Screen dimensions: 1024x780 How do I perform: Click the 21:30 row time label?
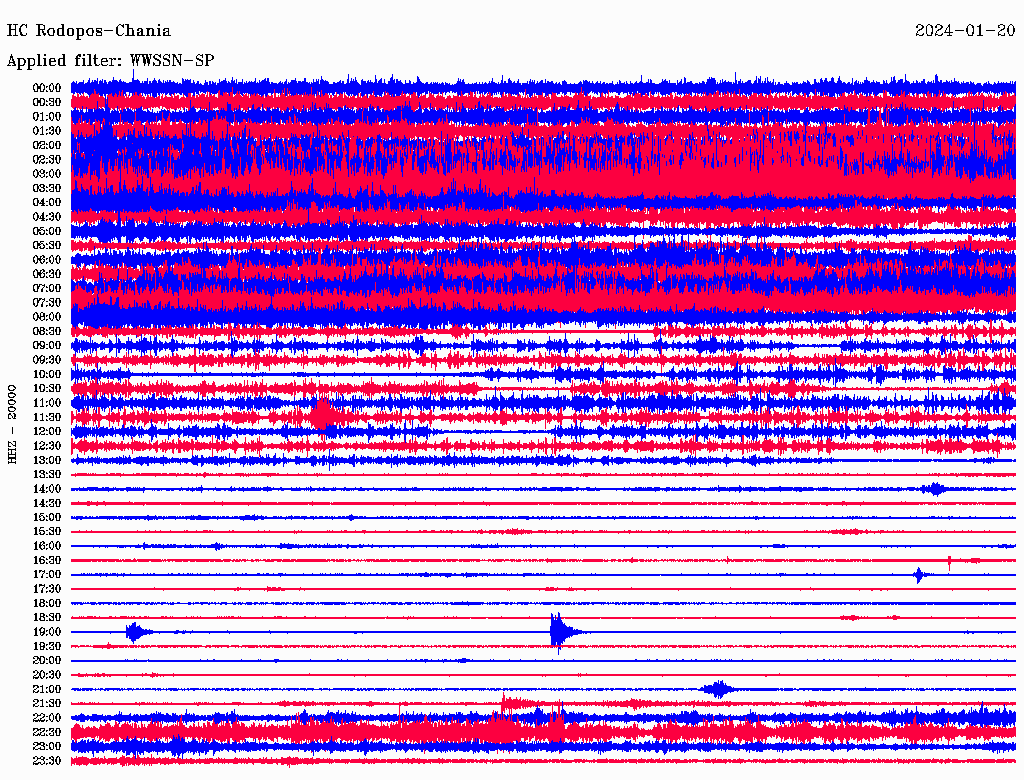point(47,704)
